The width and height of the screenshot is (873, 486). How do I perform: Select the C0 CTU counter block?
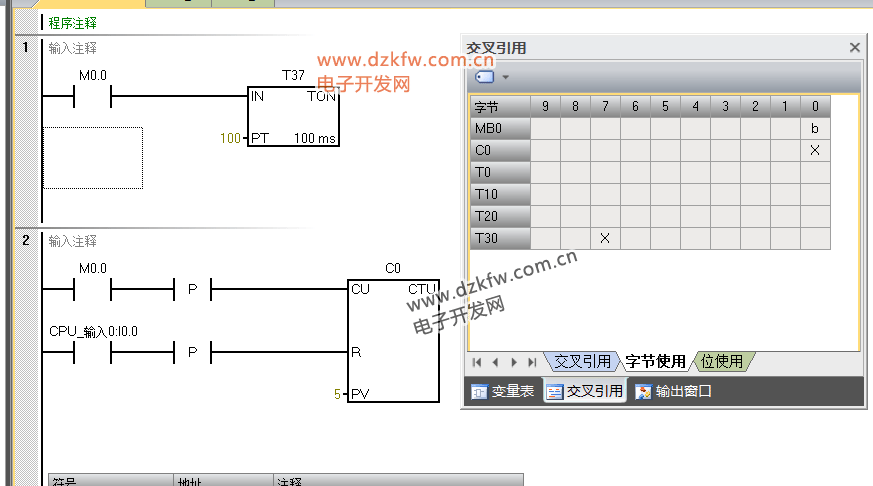pyautogui.click(x=392, y=340)
